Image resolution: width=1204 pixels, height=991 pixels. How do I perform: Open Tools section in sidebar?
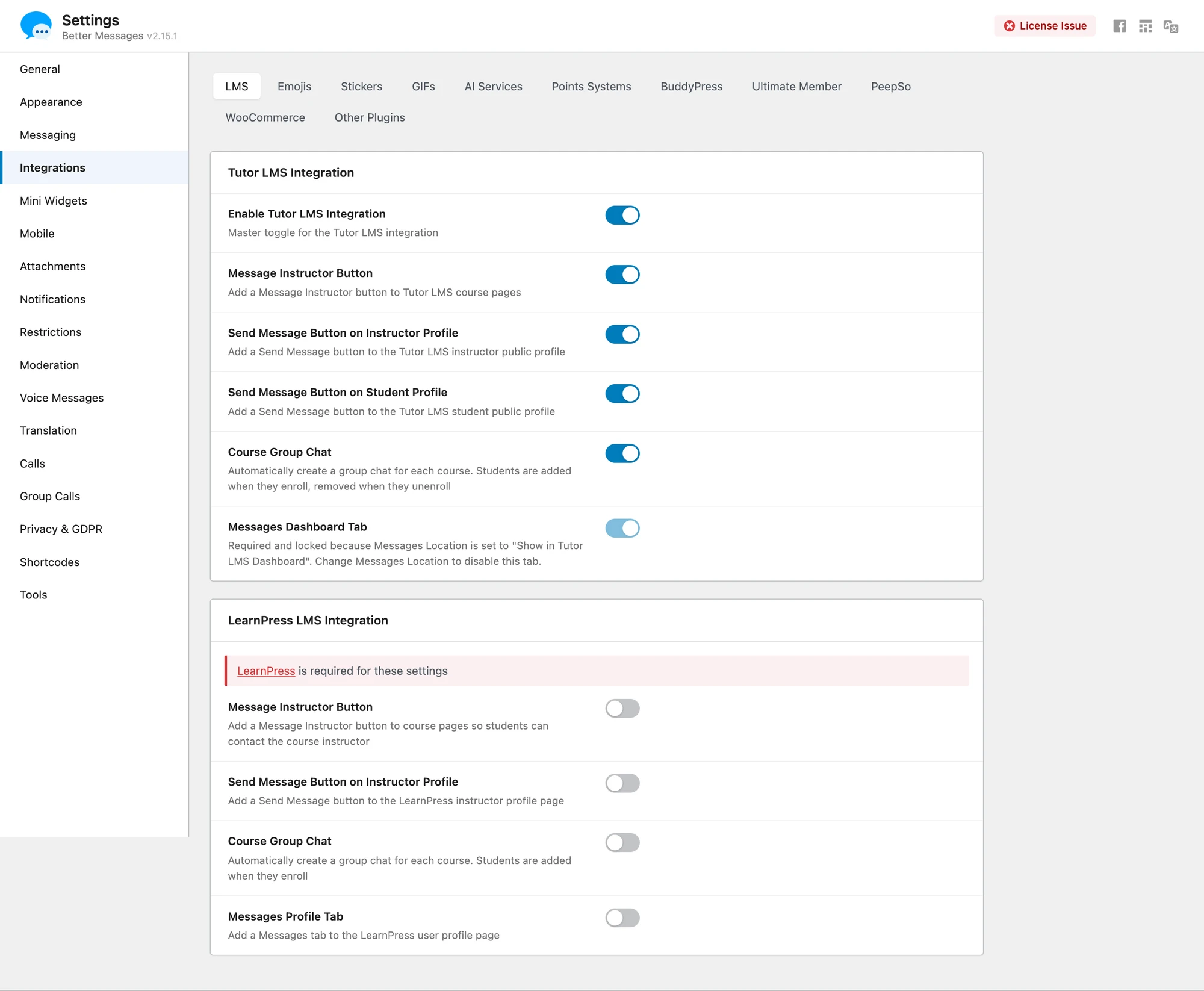95,595
